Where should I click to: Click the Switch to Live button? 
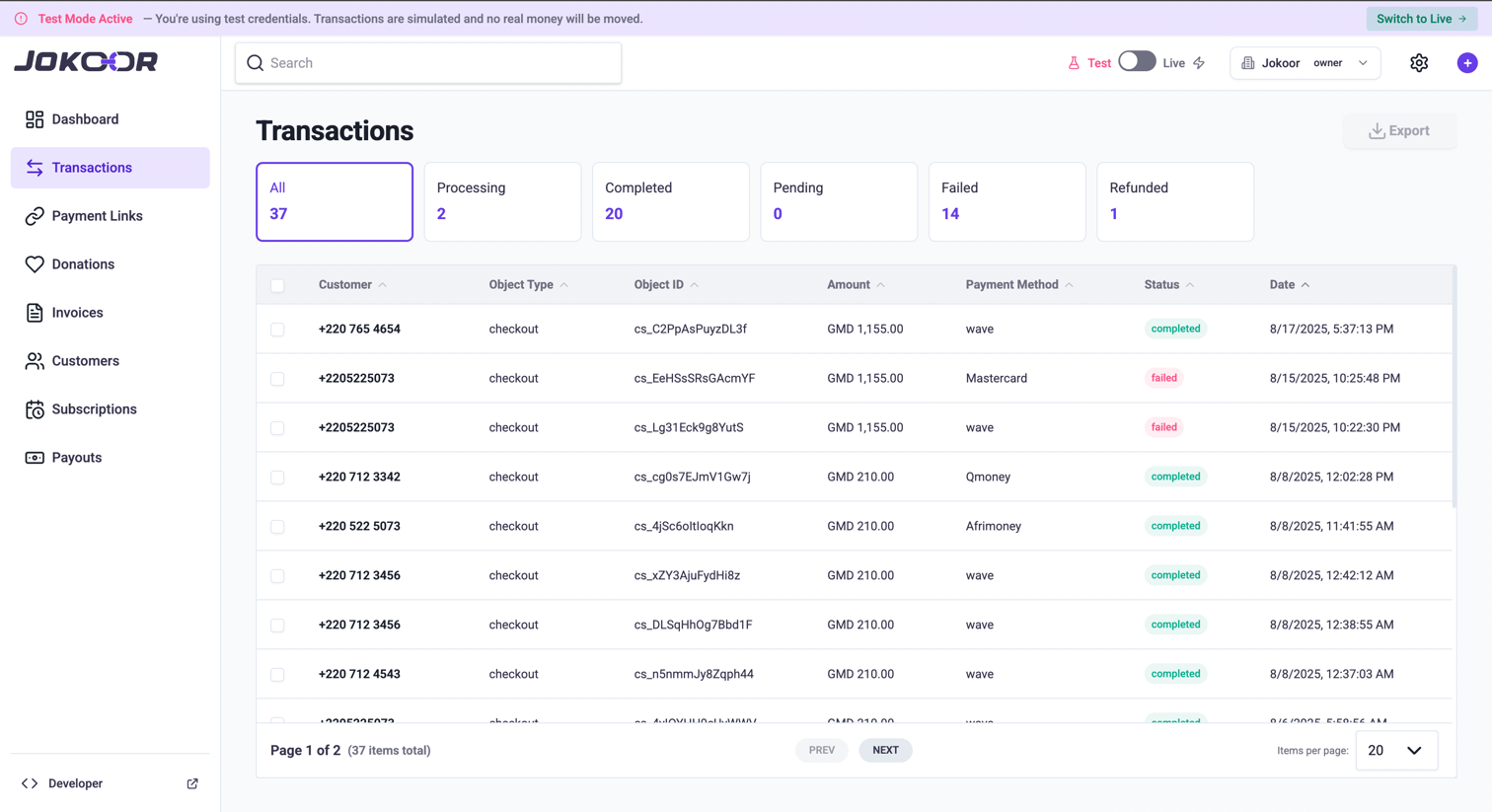[1421, 18]
